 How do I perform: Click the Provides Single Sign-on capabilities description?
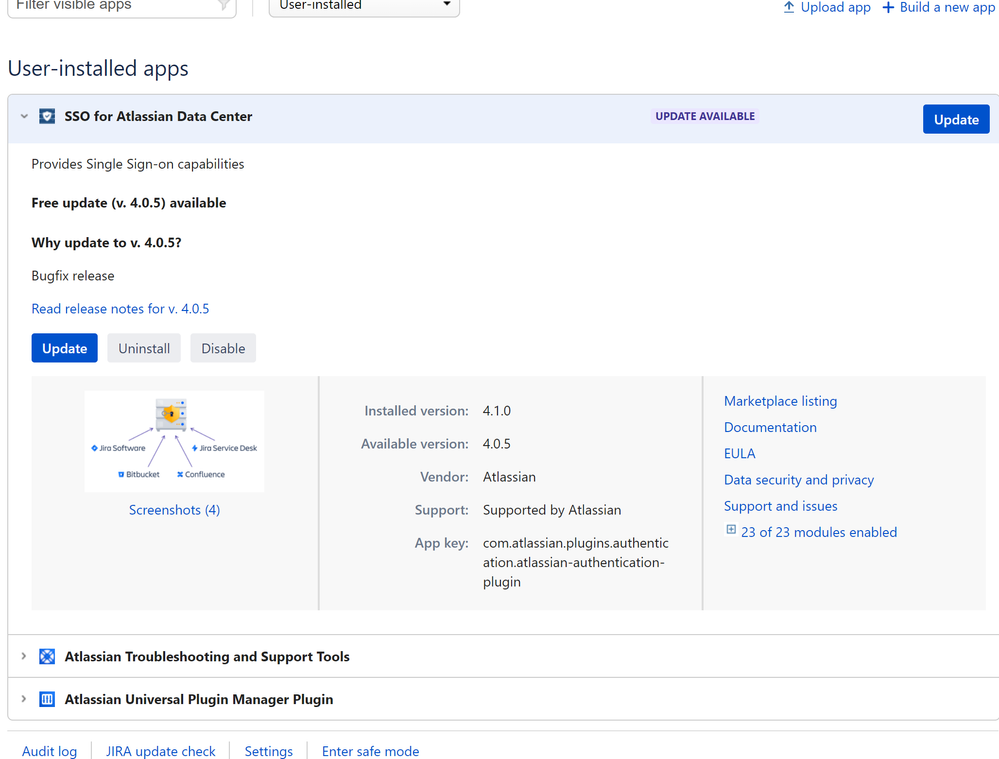coord(138,164)
